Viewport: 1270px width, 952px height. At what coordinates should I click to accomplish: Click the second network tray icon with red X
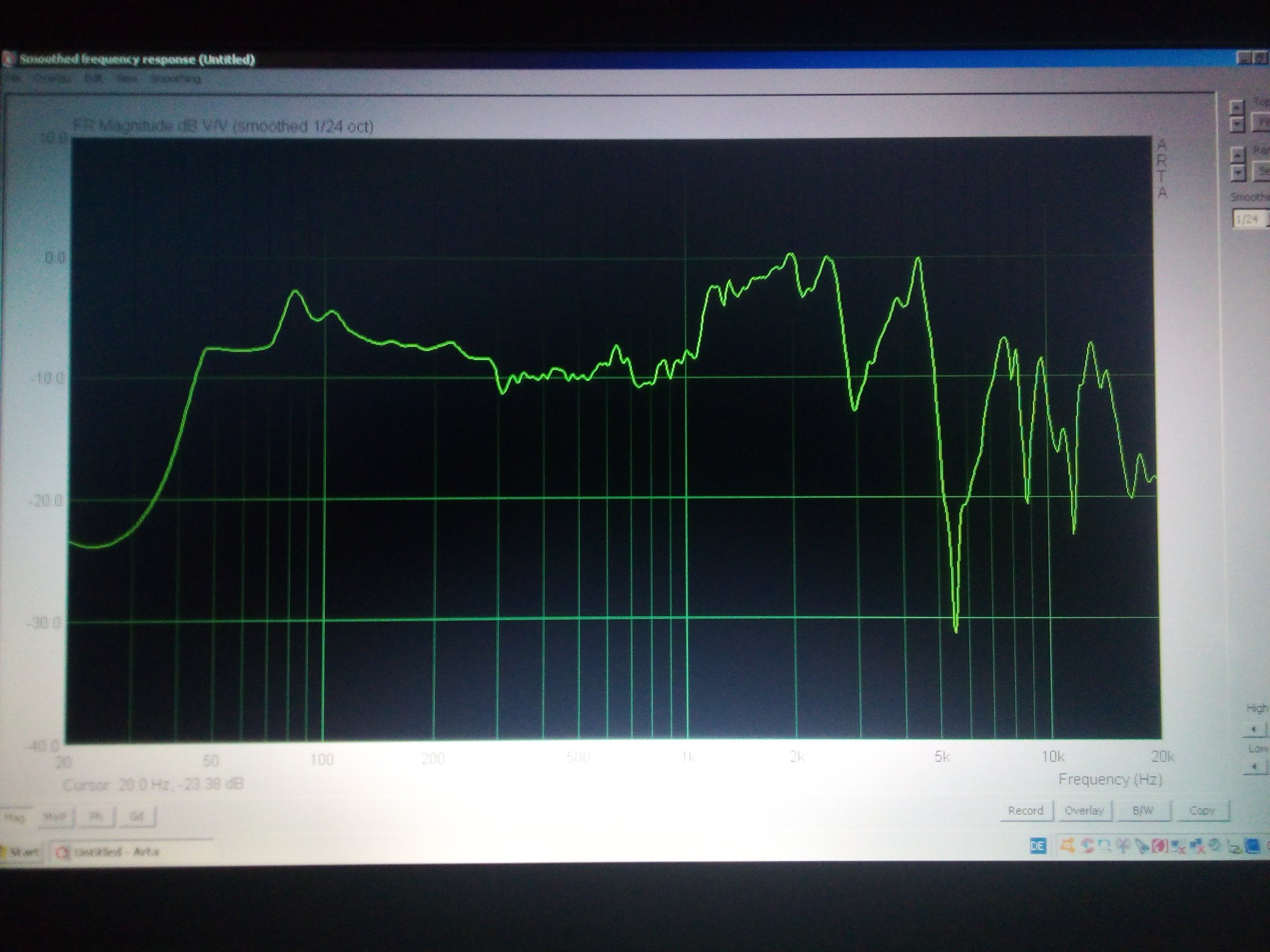point(1197,846)
